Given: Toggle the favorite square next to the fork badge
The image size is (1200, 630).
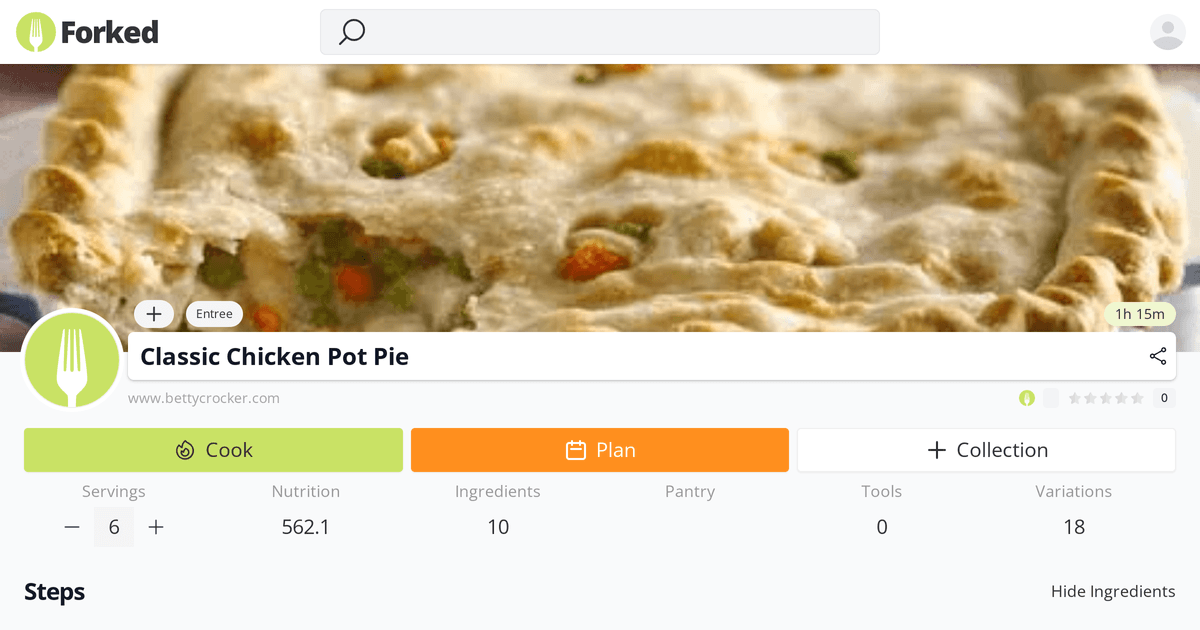Looking at the screenshot, I should tap(1050, 398).
